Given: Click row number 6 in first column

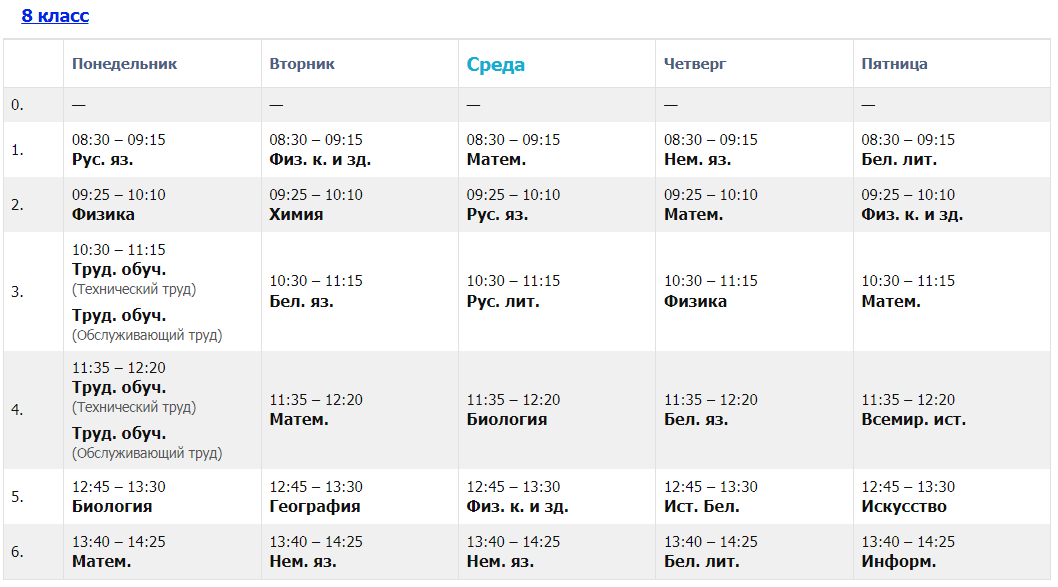Looking at the screenshot, I should 17,552.
